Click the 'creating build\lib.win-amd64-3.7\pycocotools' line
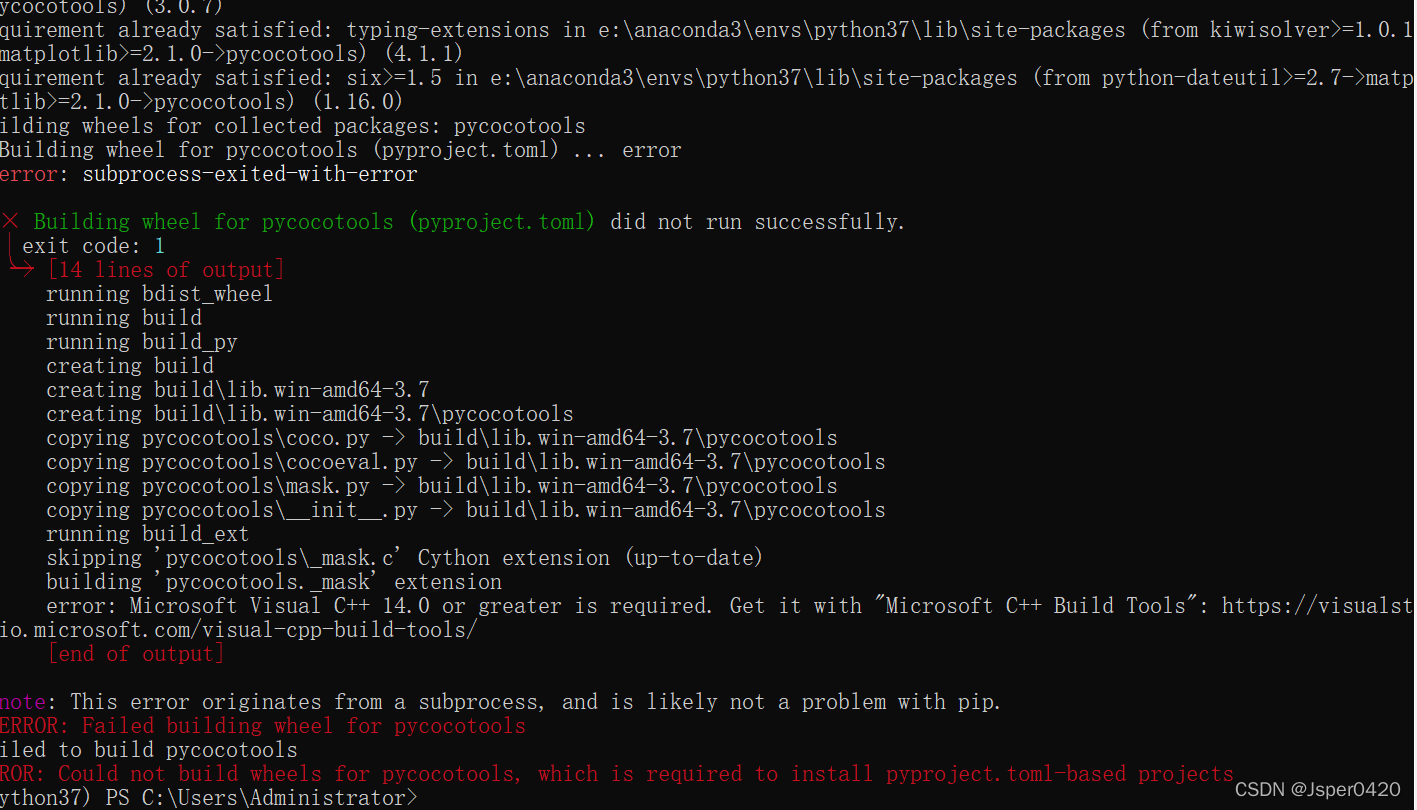 (309, 414)
